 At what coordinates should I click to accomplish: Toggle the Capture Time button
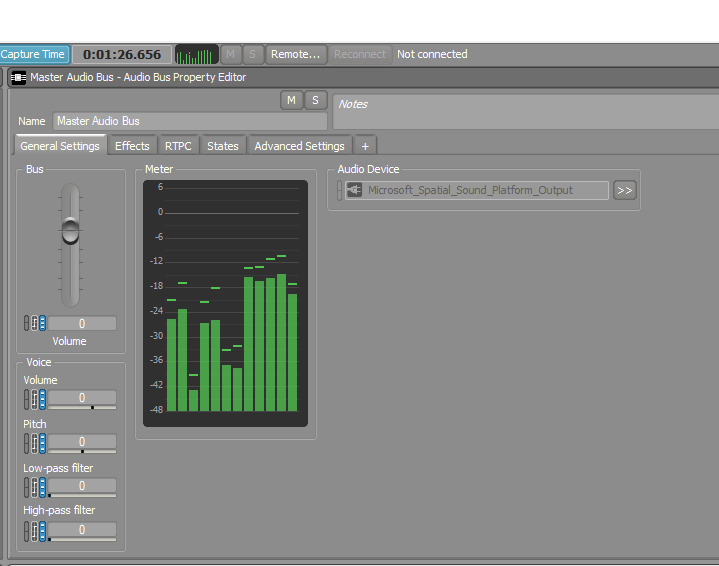pos(34,55)
